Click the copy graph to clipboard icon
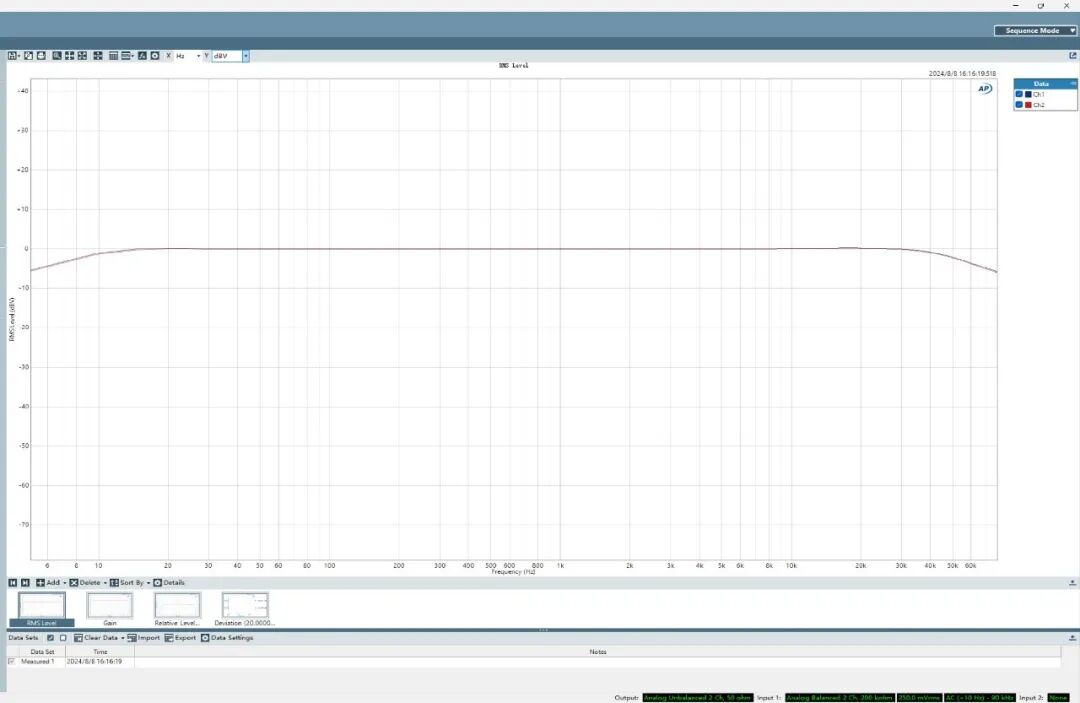The width and height of the screenshot is (1080, 703). [29, 56]
